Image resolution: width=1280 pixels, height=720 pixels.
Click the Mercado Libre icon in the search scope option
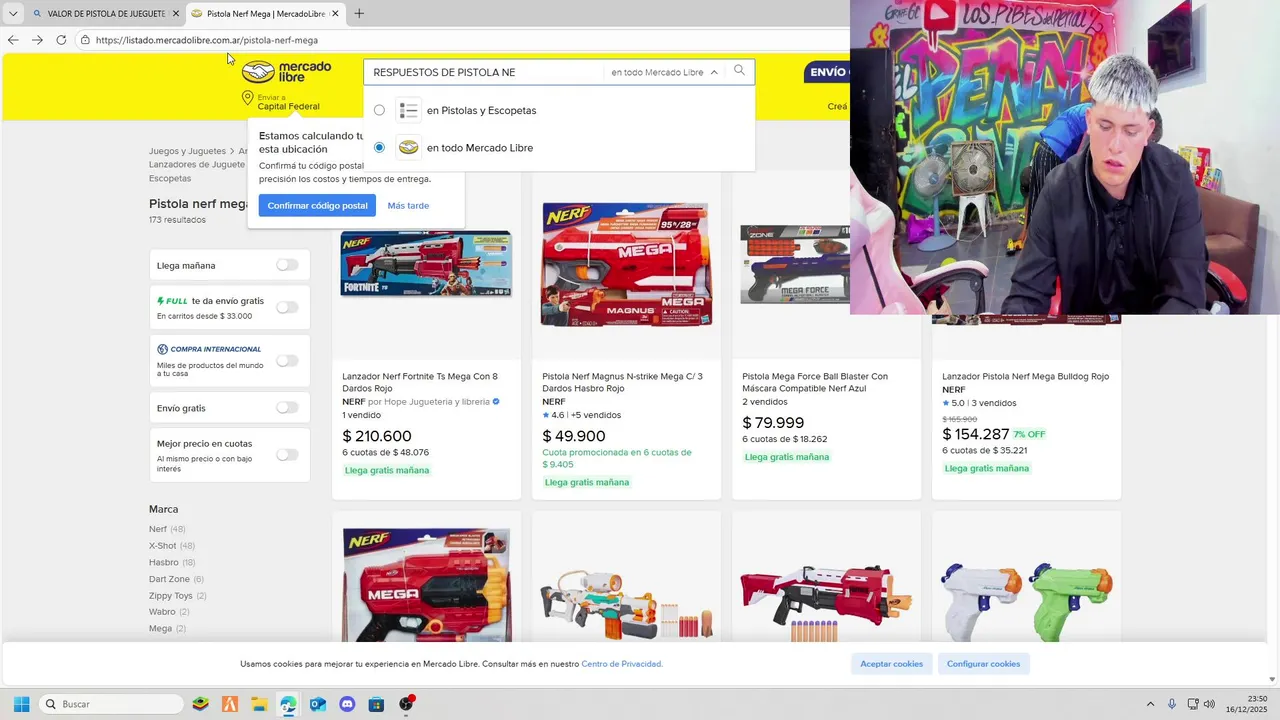(x=408, y=147)
